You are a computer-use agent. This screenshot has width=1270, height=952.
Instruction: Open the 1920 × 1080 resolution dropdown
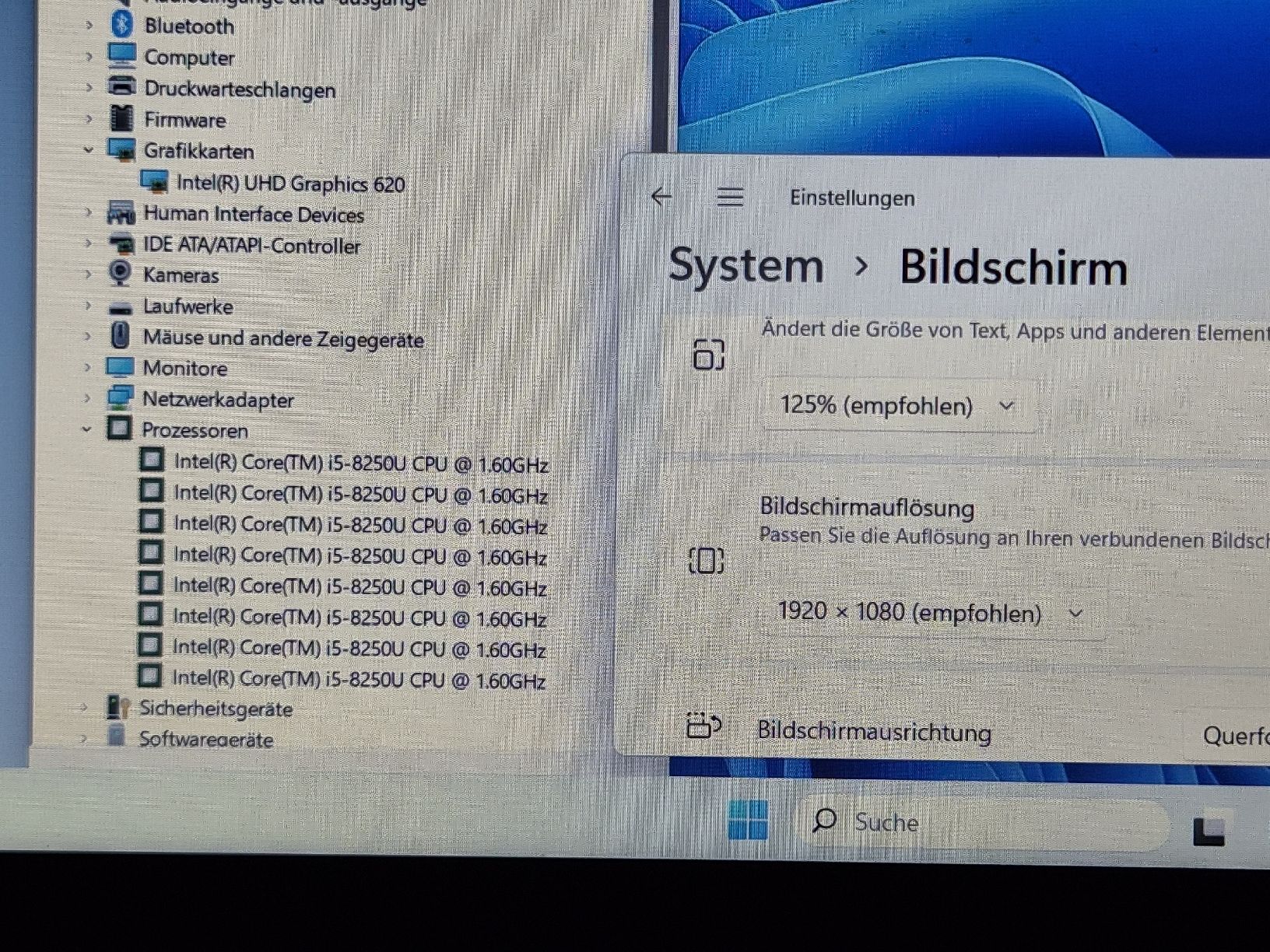931,613
